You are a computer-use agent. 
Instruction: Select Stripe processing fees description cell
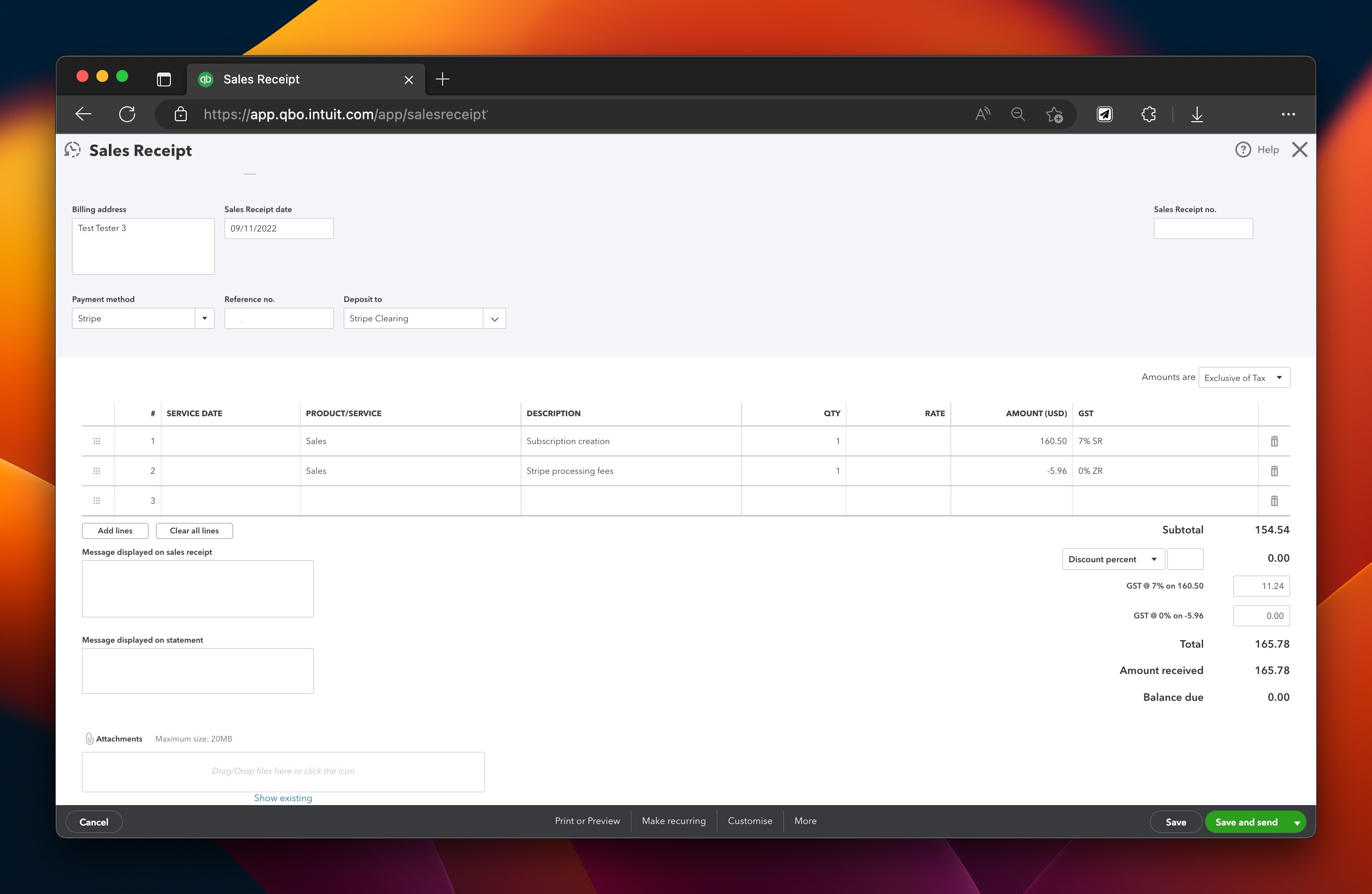(x=631, y=471)
